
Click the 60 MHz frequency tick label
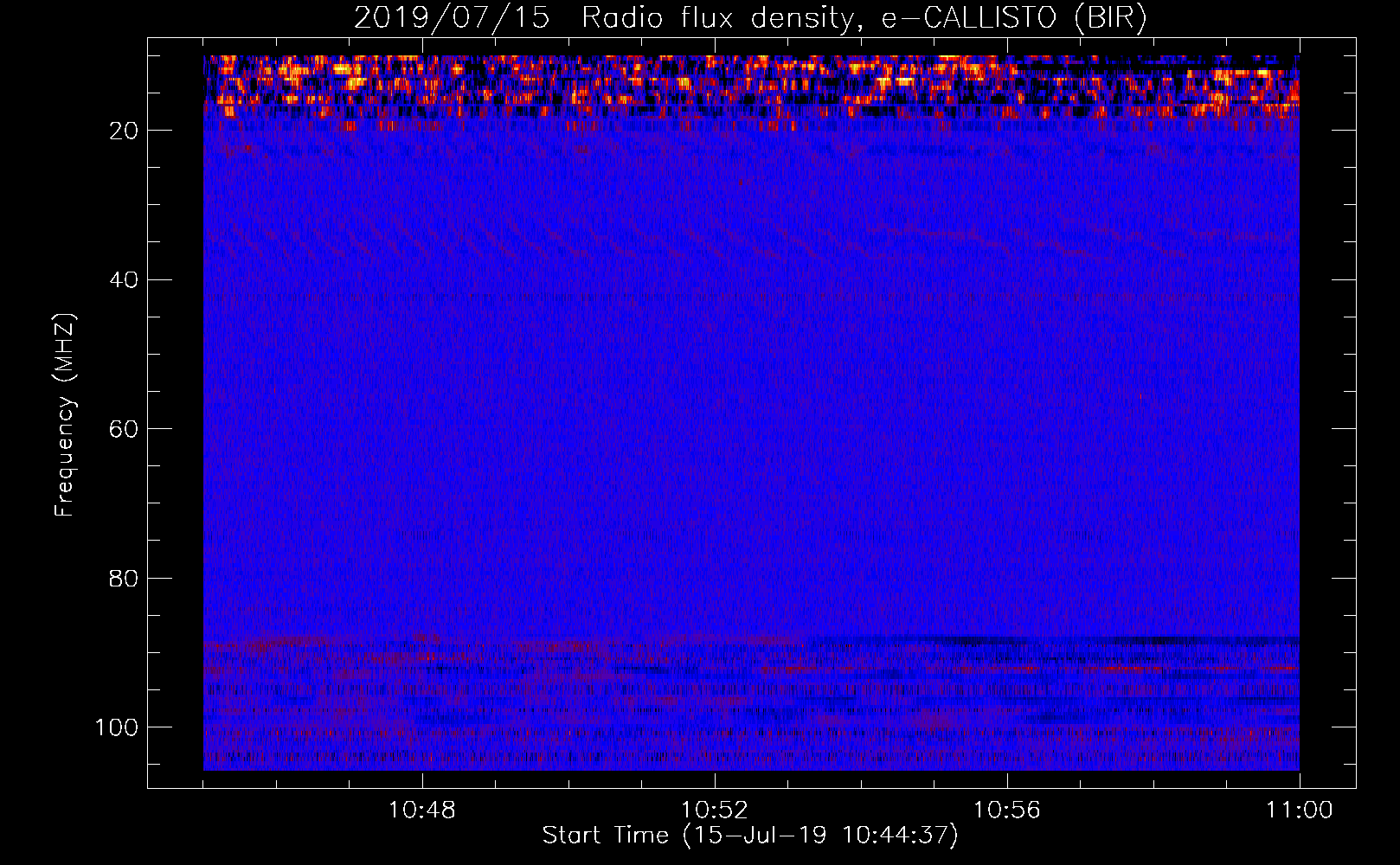click(x=124, y=429)
